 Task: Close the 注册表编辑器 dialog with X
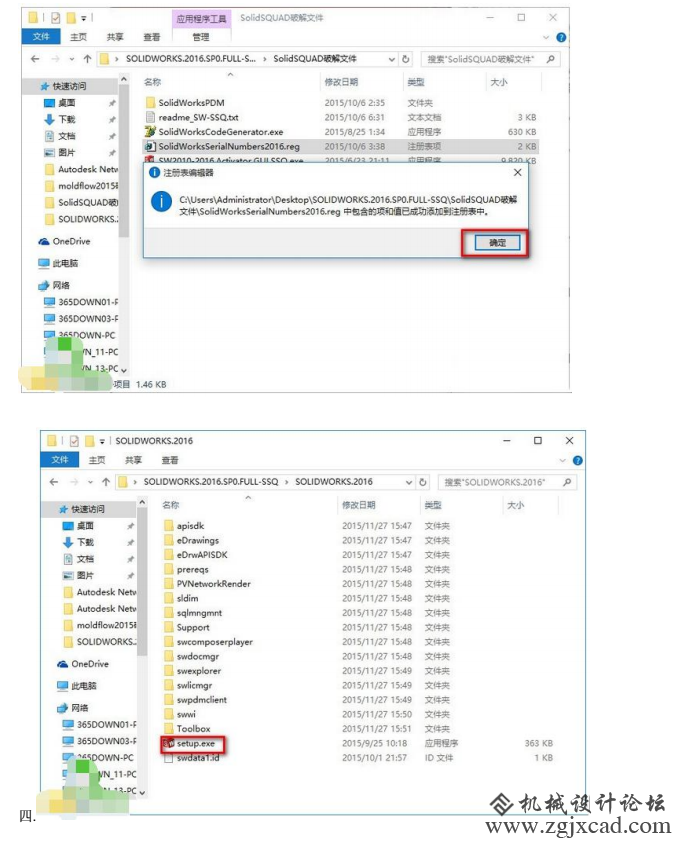coord(518,172)
